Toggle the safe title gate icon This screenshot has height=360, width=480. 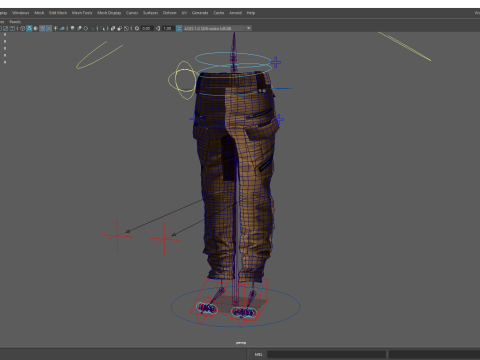(12, 28)
